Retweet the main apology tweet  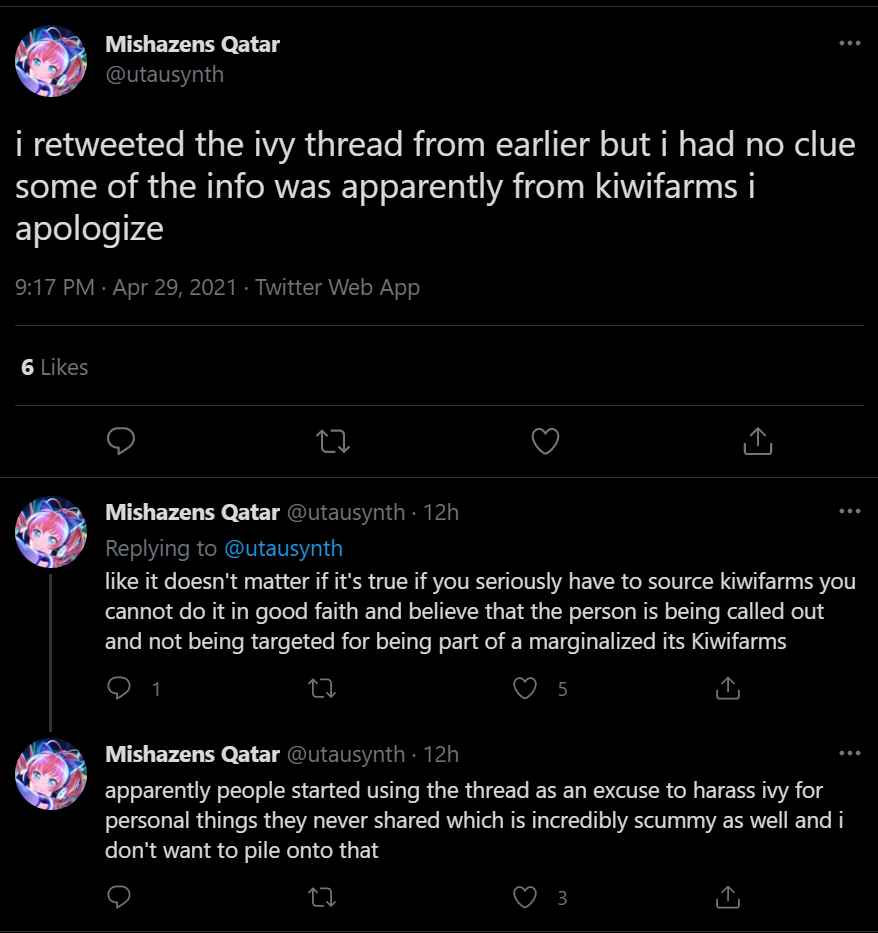click(333, 442)
